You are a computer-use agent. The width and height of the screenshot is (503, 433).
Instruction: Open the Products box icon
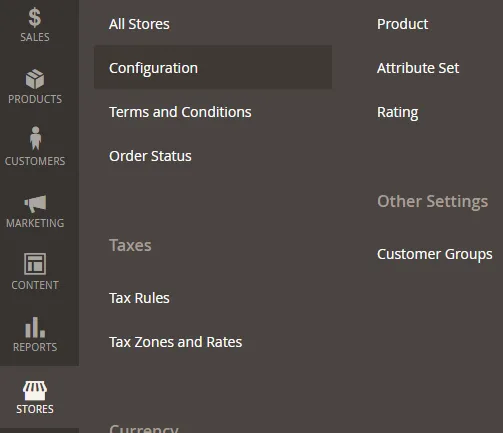point(35,79)
